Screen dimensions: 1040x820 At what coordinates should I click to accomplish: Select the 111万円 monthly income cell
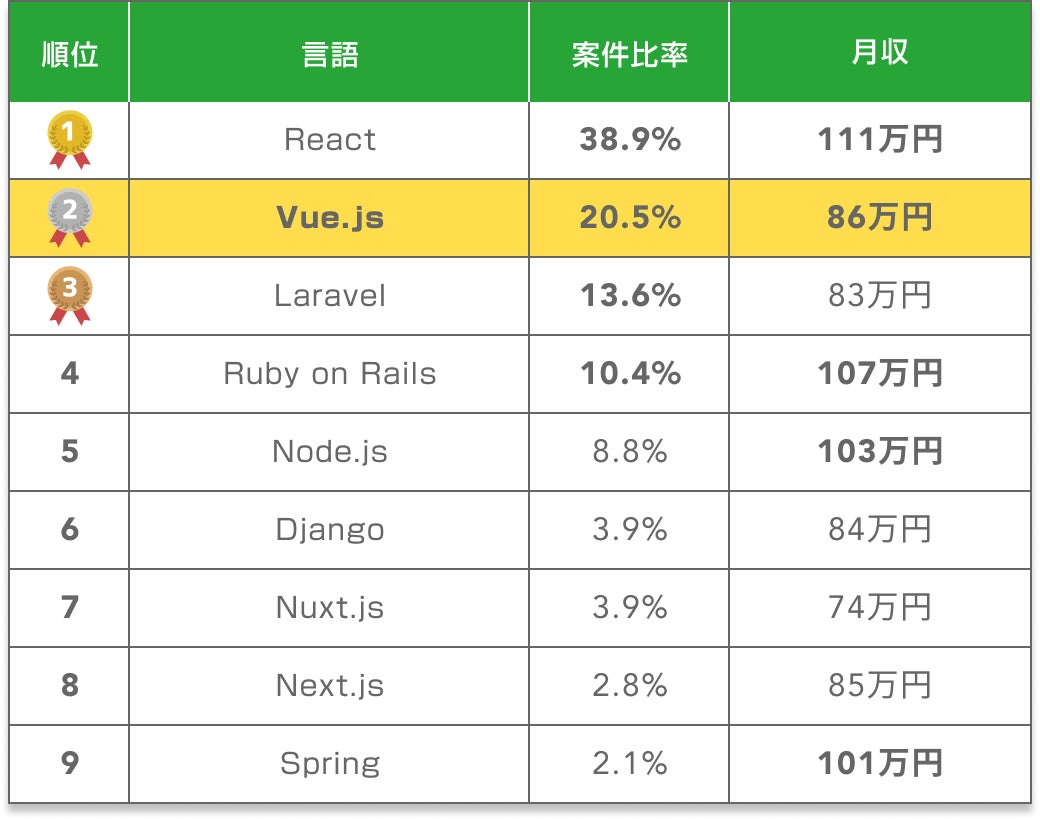tap(880, 140)
